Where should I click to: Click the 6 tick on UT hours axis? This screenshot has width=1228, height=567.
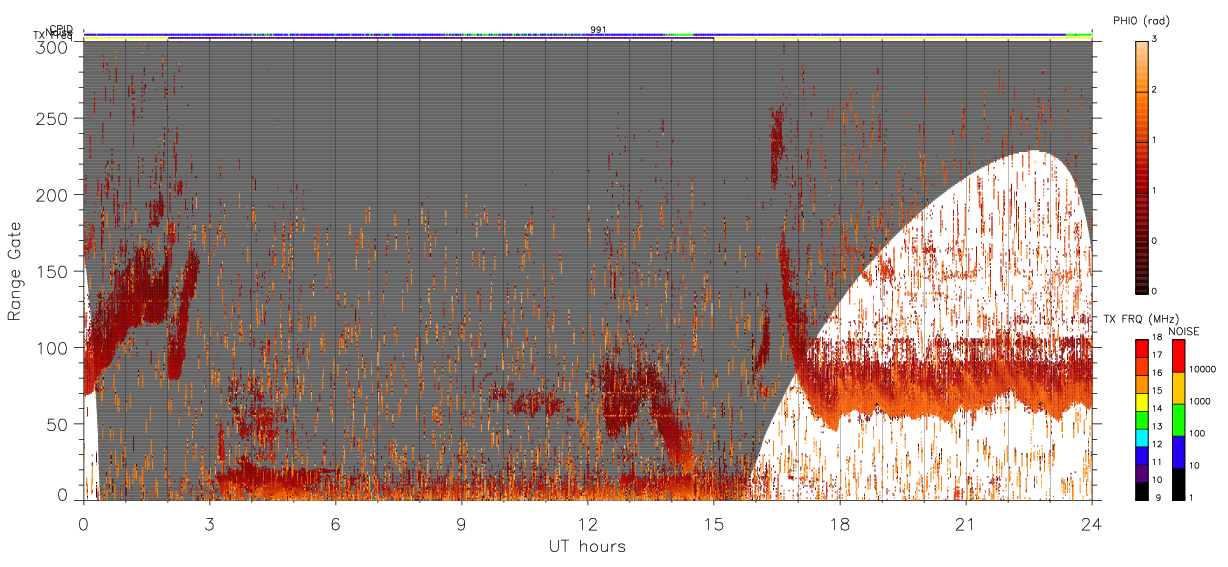pyautogui.click(x=335, y=523)
